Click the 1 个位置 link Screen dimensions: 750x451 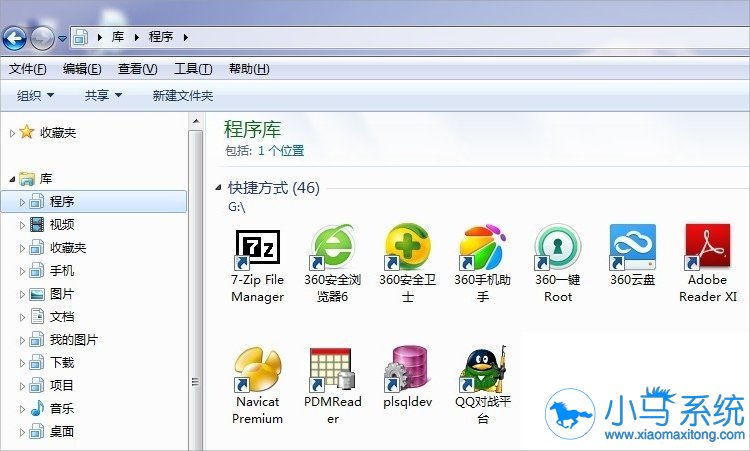coord(281,151)
